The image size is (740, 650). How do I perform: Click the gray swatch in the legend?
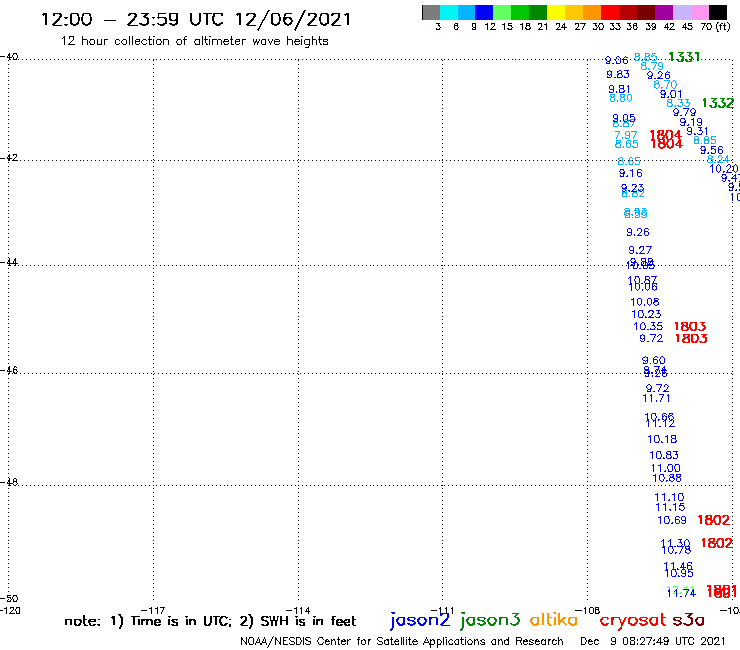431,12
